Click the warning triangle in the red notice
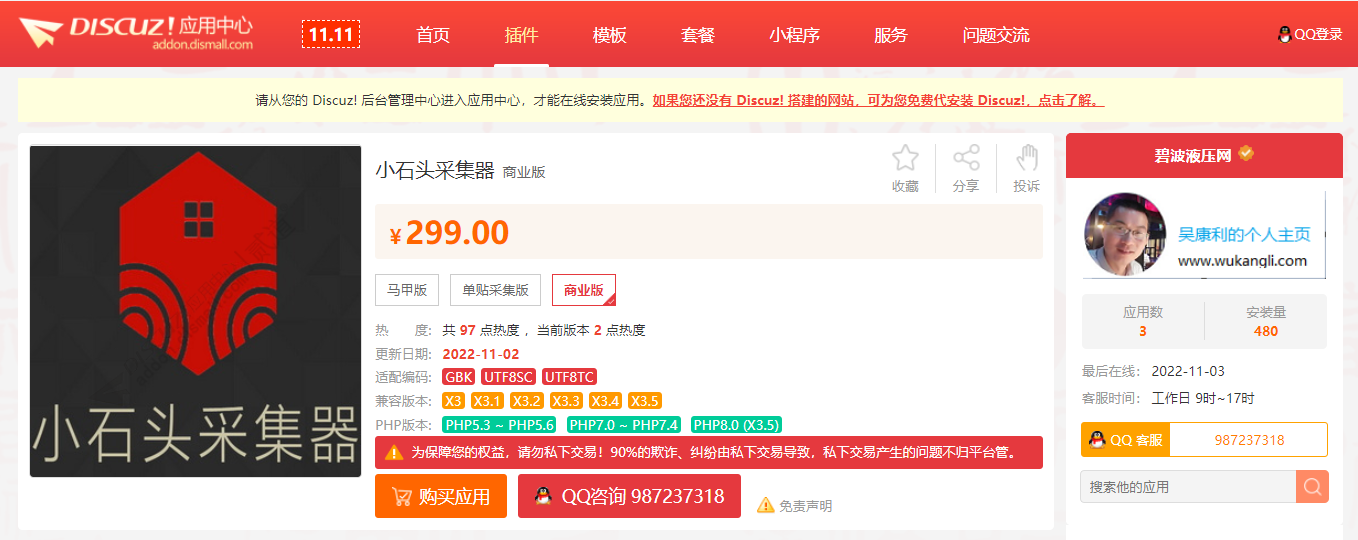1358x540 pixels. coord(395,453)
